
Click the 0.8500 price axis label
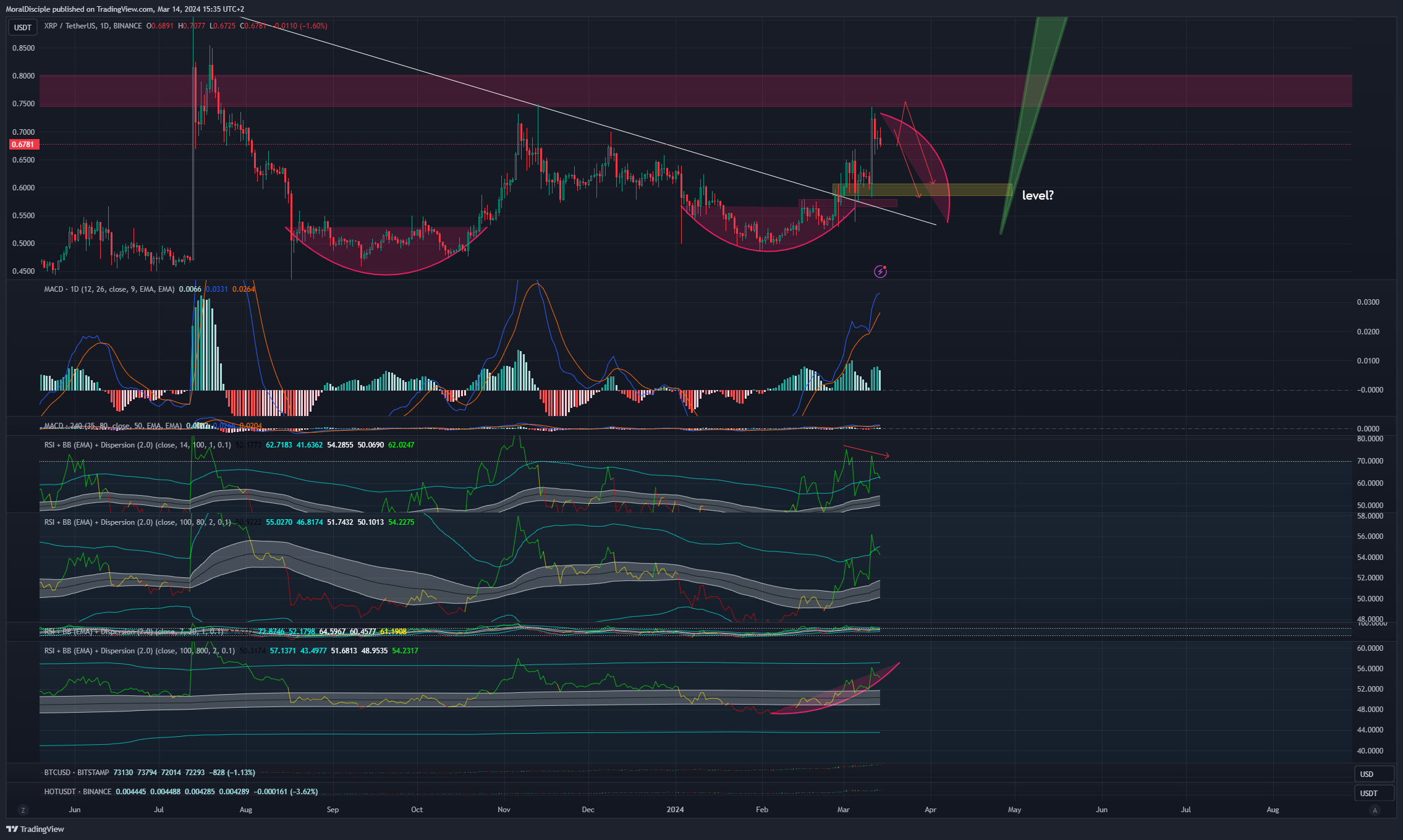(23, 48)
